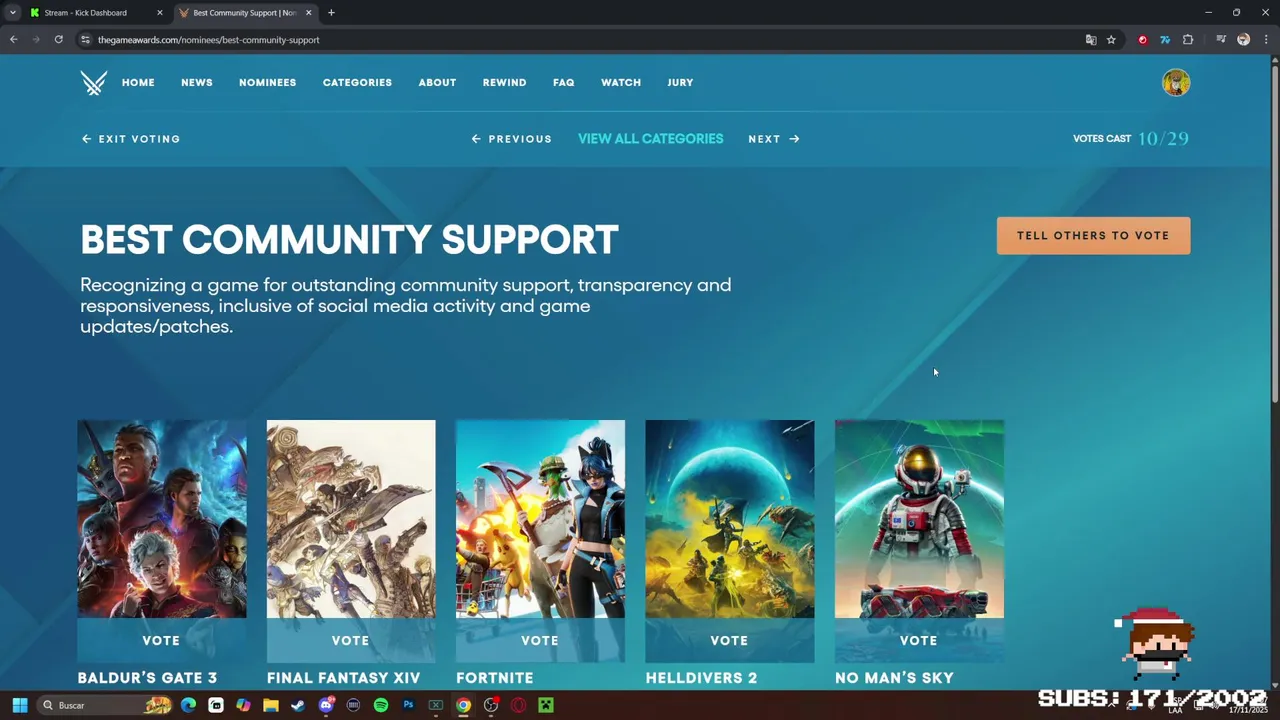This screenshot has height=720, width=1280.
Task: Open the JURY nav item
Action: coord(680,83)
